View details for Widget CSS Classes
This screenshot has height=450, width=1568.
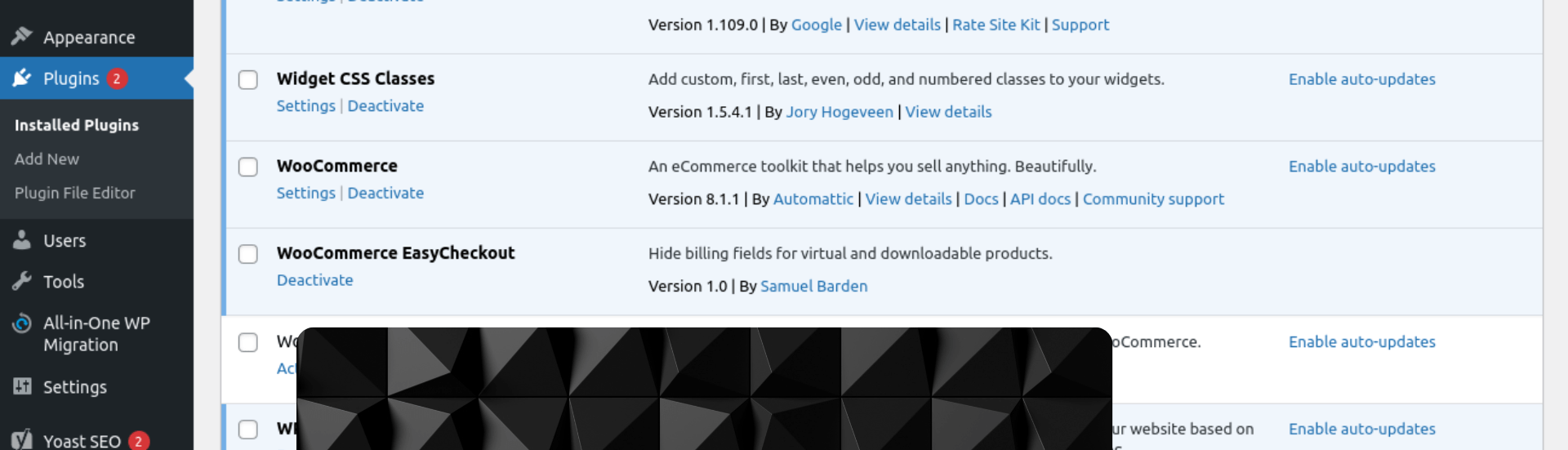948,112
